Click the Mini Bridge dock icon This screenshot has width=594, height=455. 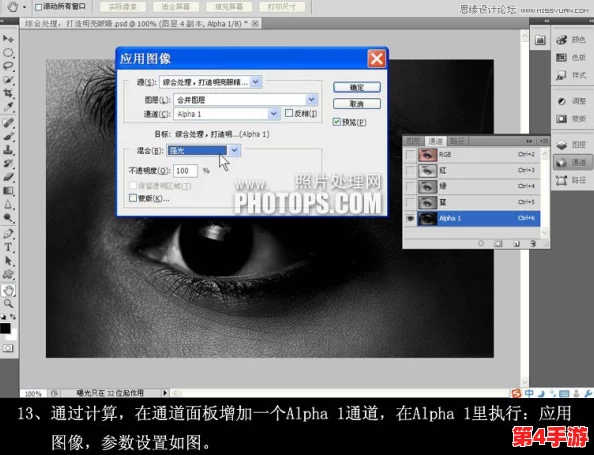[540, 40]
